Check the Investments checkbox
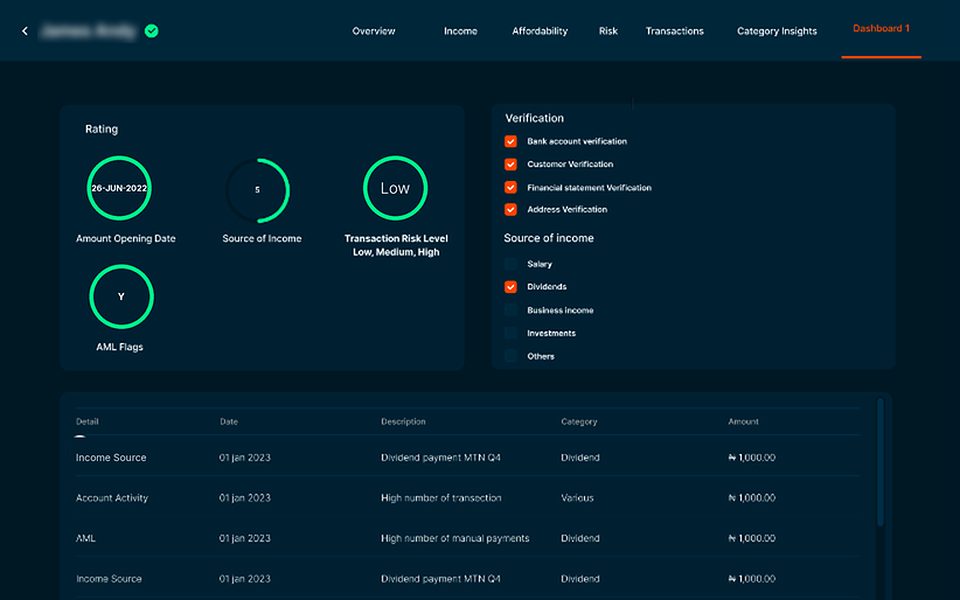This screenshot has height=600, width=960. point(511,333)
